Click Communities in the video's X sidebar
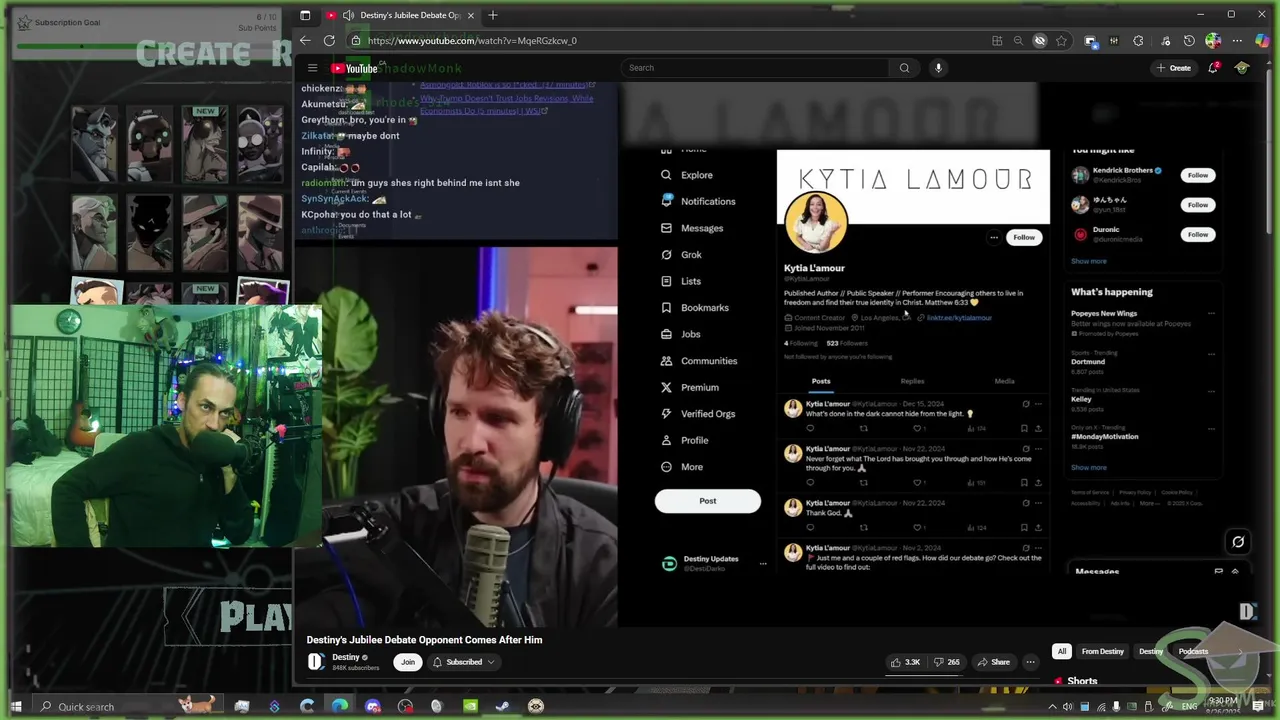Image resolution: width=1280 pixels, height=720 pixels. tap(708, 361)
